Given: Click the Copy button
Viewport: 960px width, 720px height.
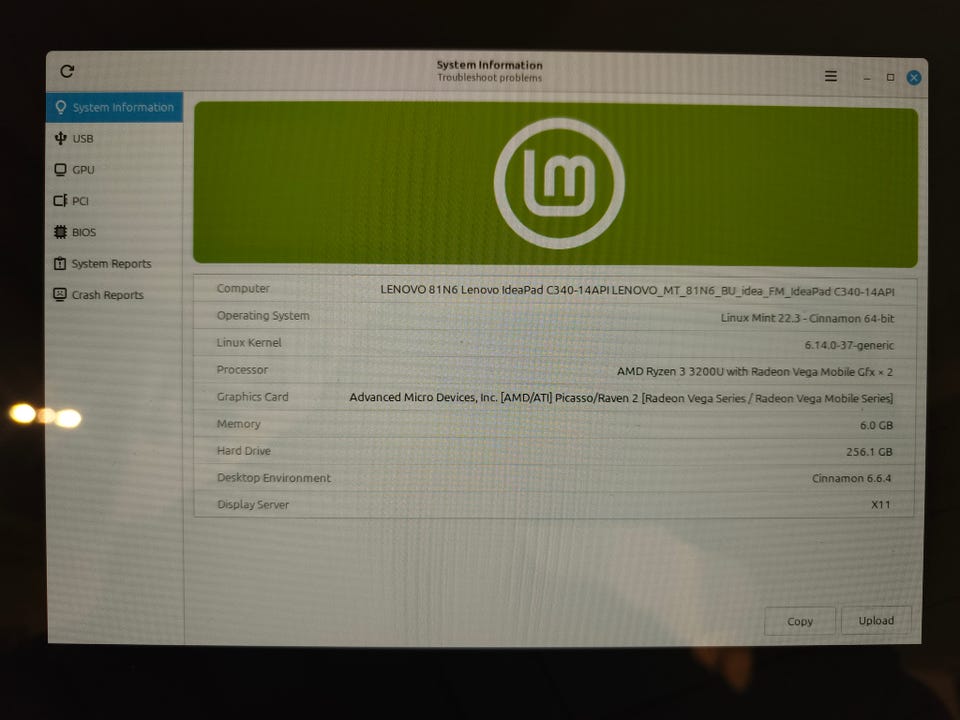Looking at the screenshot, I should point(800,621).
